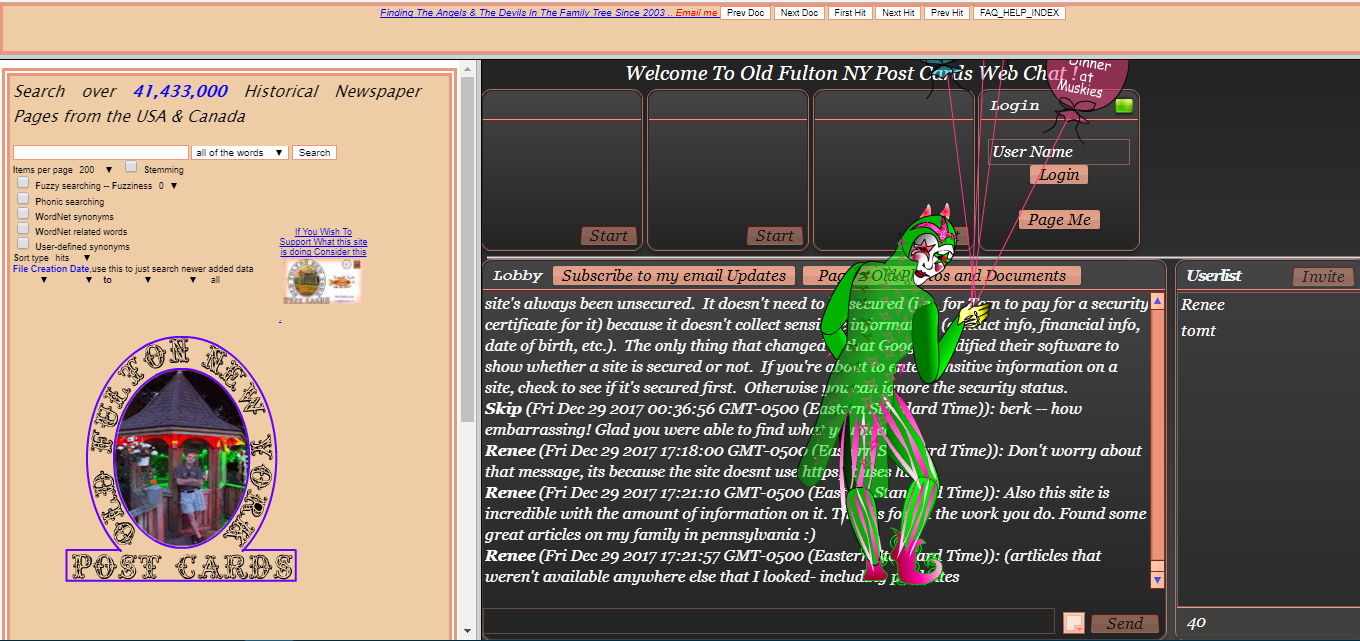Click Subscribe to my email Updates
Image resolution: width=1360 pixels, height=641 pixels.
[673, 276]
